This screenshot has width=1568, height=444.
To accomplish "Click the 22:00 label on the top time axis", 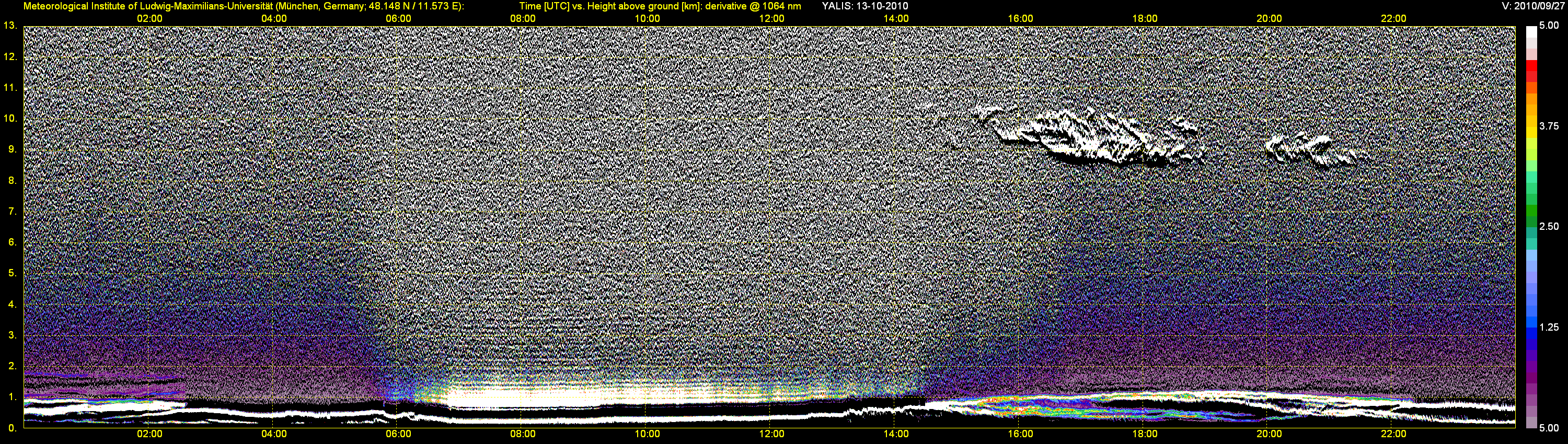I will 1393,18.
